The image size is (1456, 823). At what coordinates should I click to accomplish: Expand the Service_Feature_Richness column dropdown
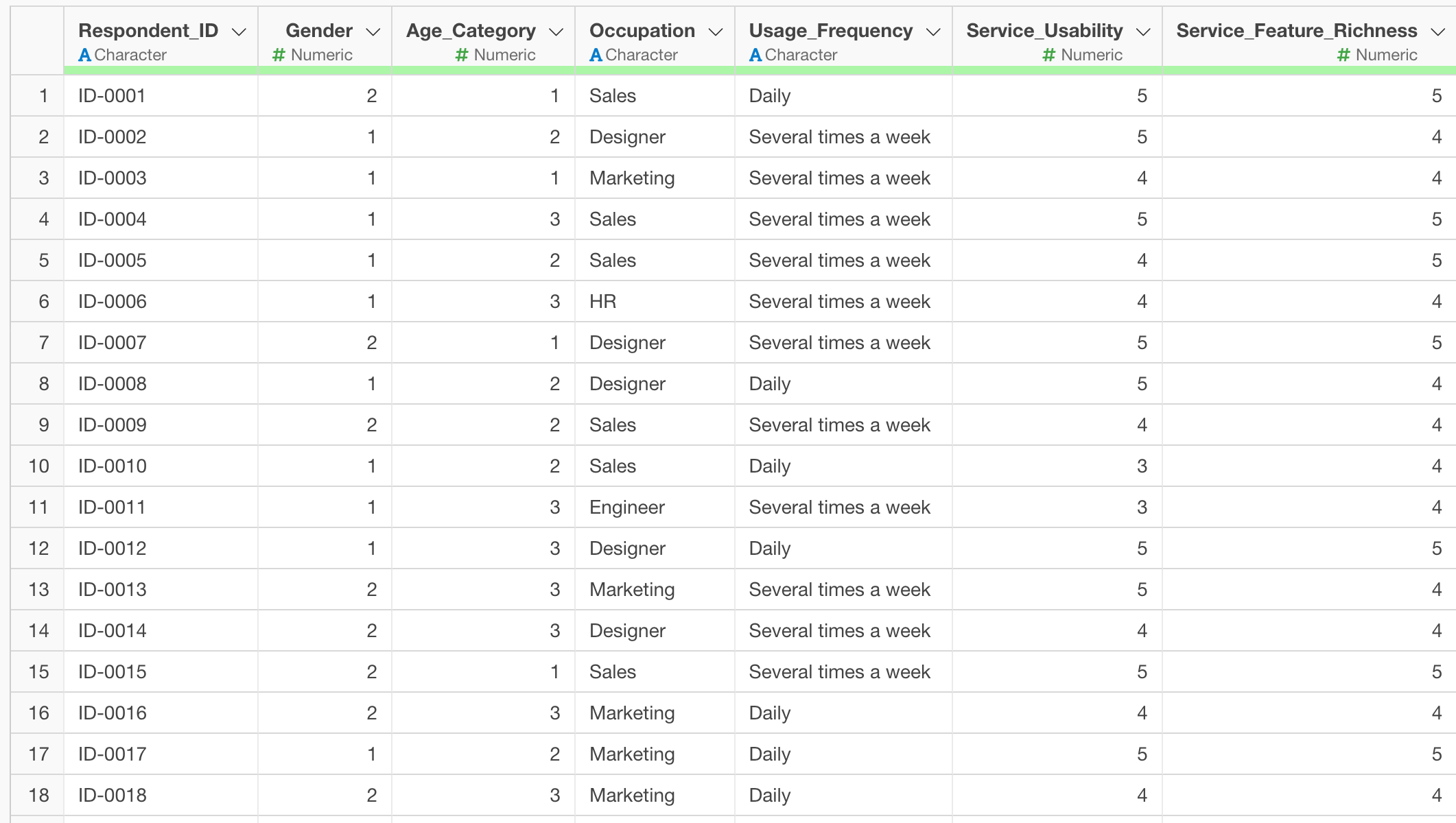tap(1437, 32)
